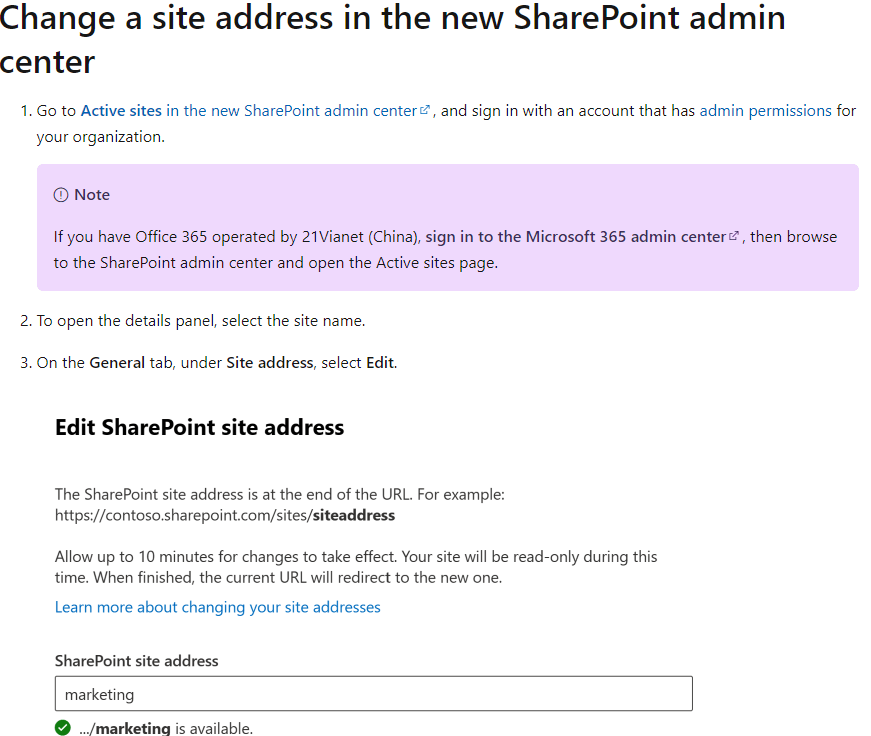Follow the admin permissions link
This screenshot has width=871, height=736.
click(765, 111)
